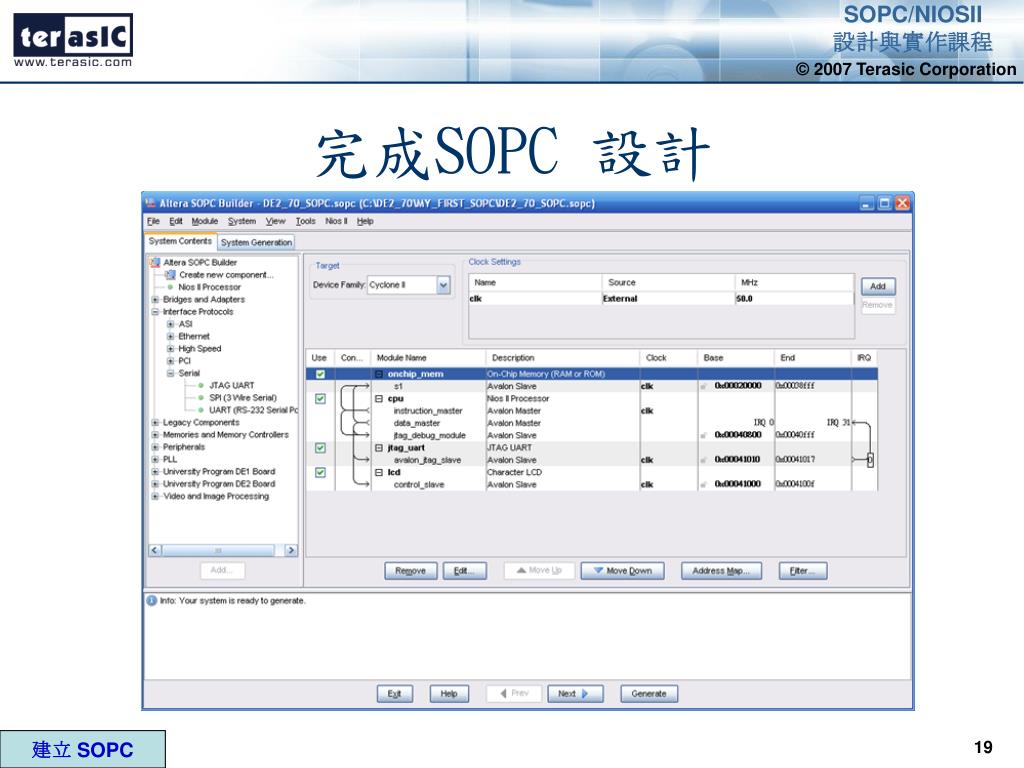Open the System menu
This screenshot has height=768, width=1024.
242,221
